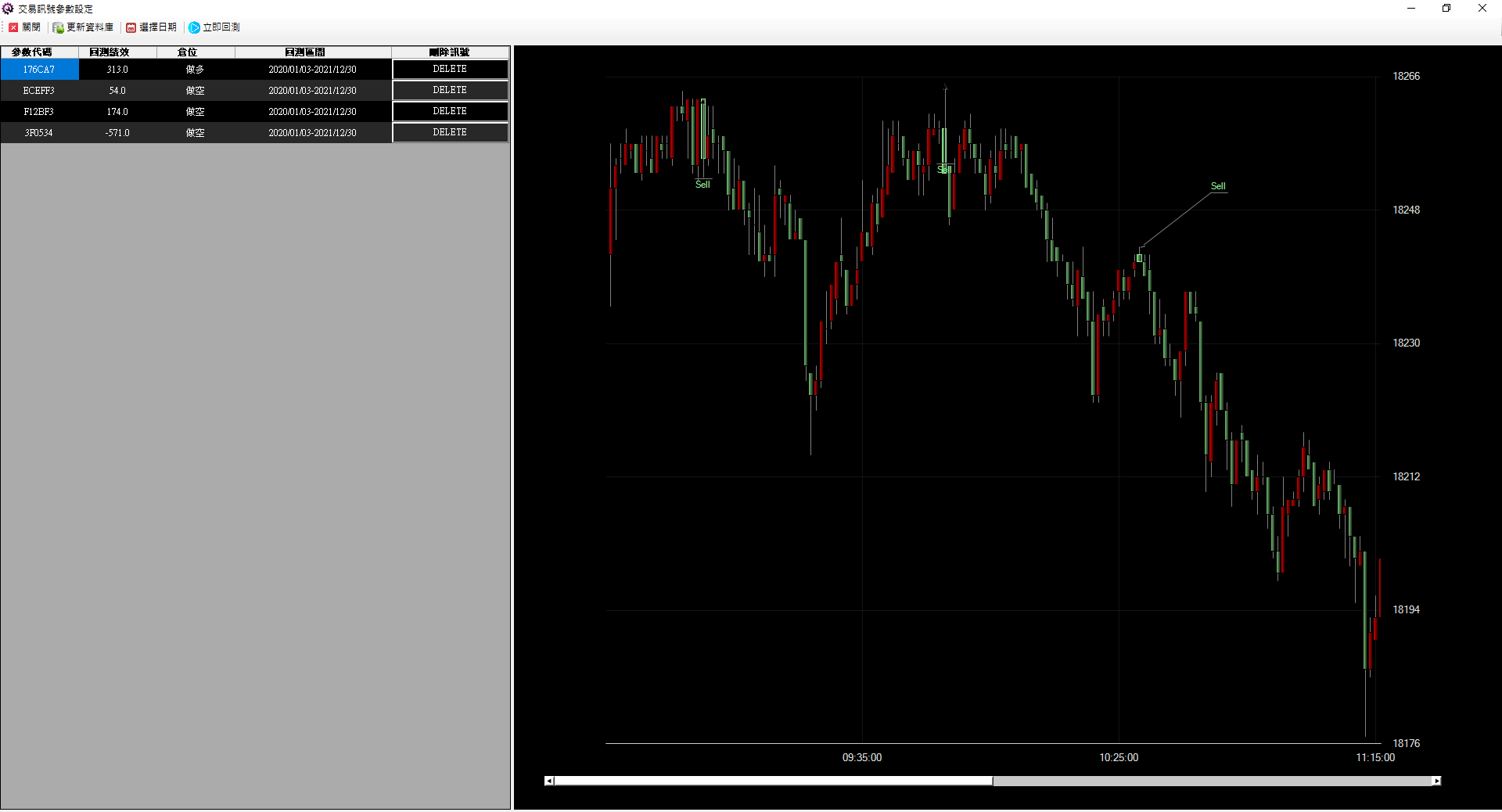Click the 刪除訊號 column header
Viewport: 1502px width, 812px height.
(x=450, y=52)
